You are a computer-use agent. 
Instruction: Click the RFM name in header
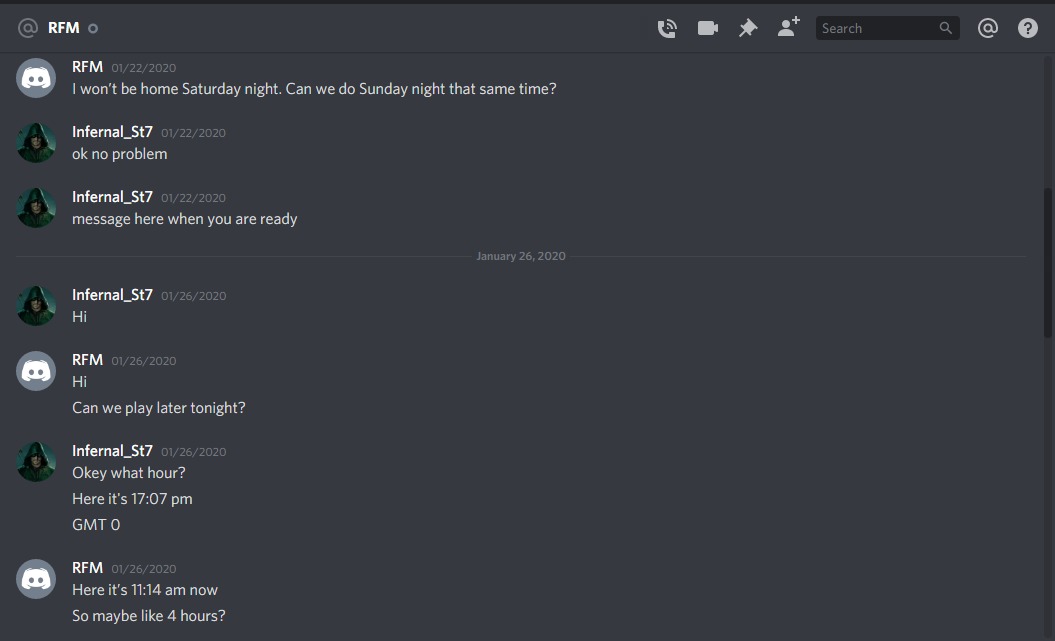coord(64,28)
